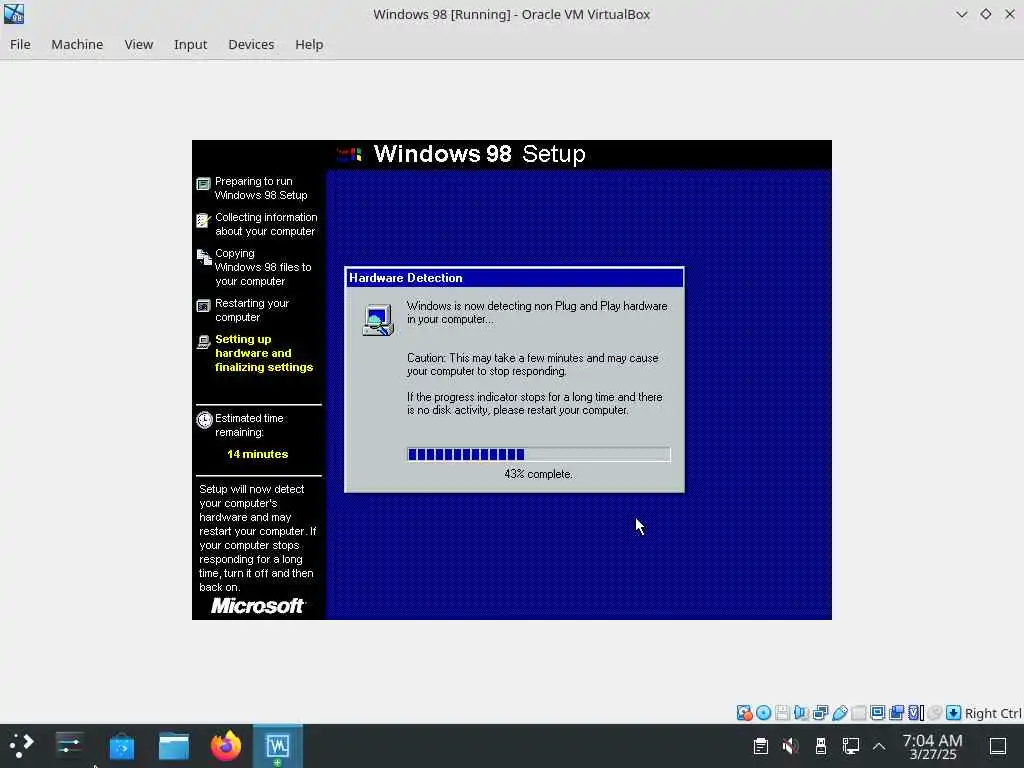Image resolution: width=1024 pixels, height=768 pixels.
Task: Open the clipboard tray icon
Action: click(x=760, y=746)
